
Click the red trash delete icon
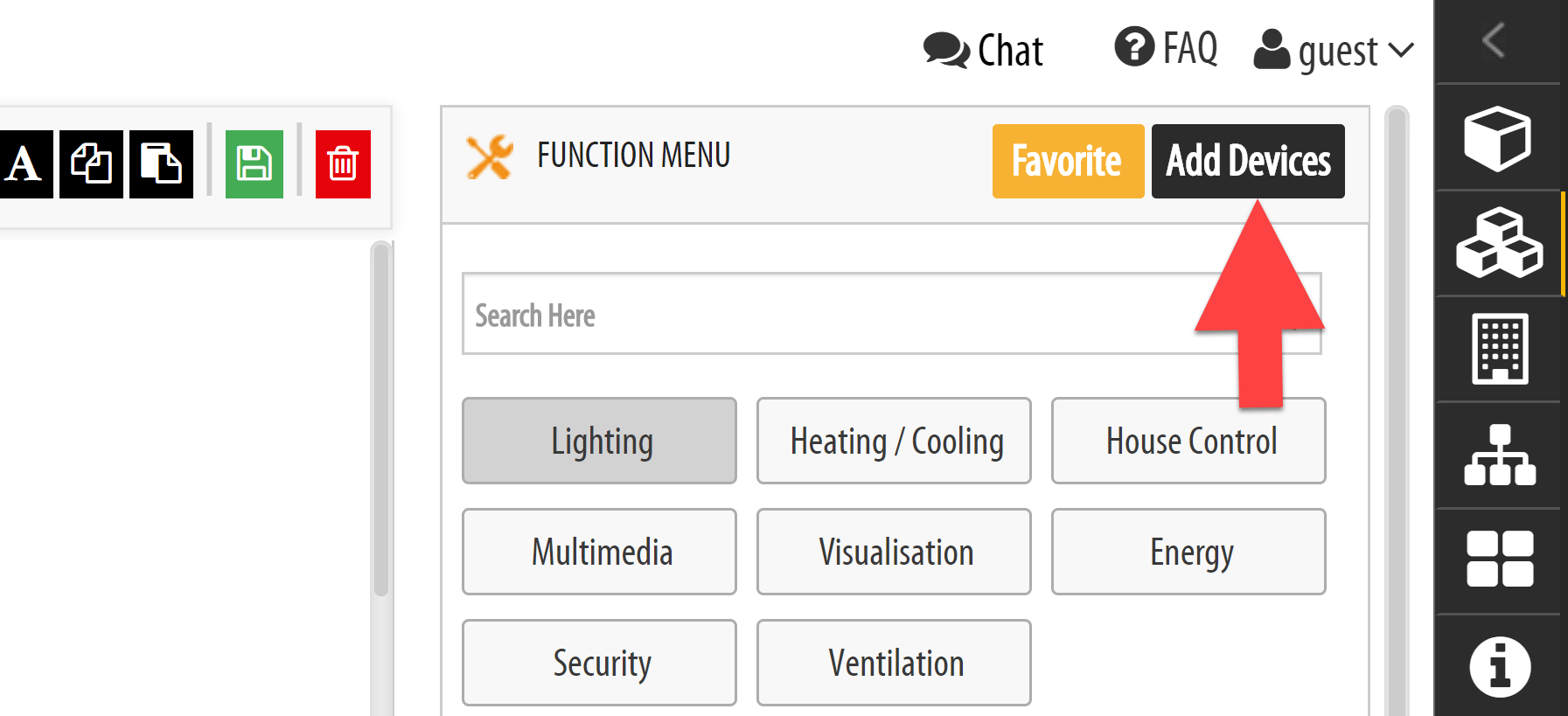click(343, 164)
